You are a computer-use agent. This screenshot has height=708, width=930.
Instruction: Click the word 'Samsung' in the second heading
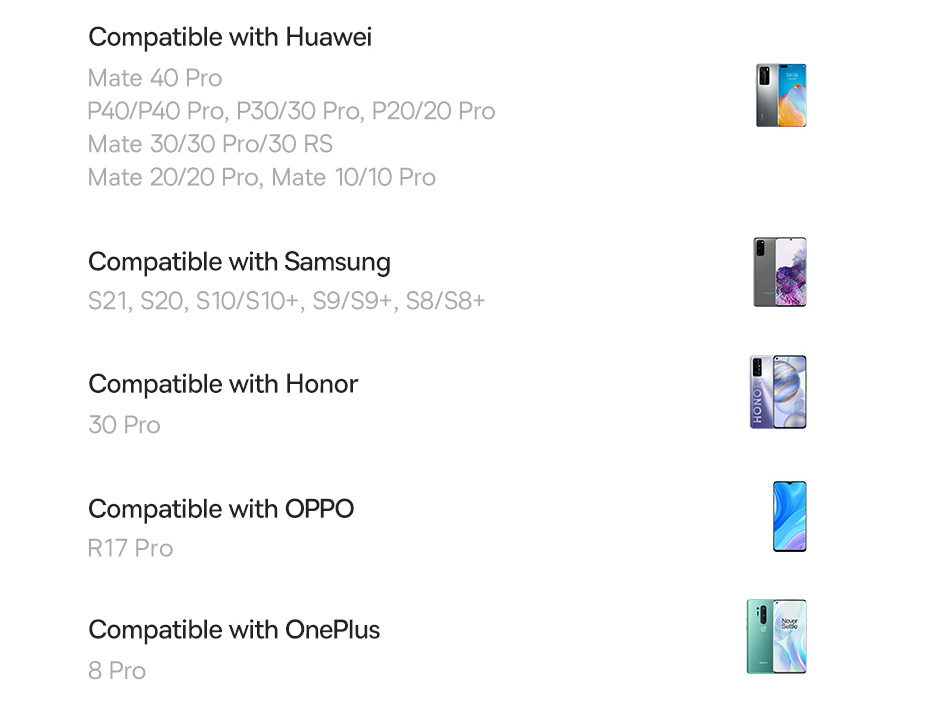[337, 262]
